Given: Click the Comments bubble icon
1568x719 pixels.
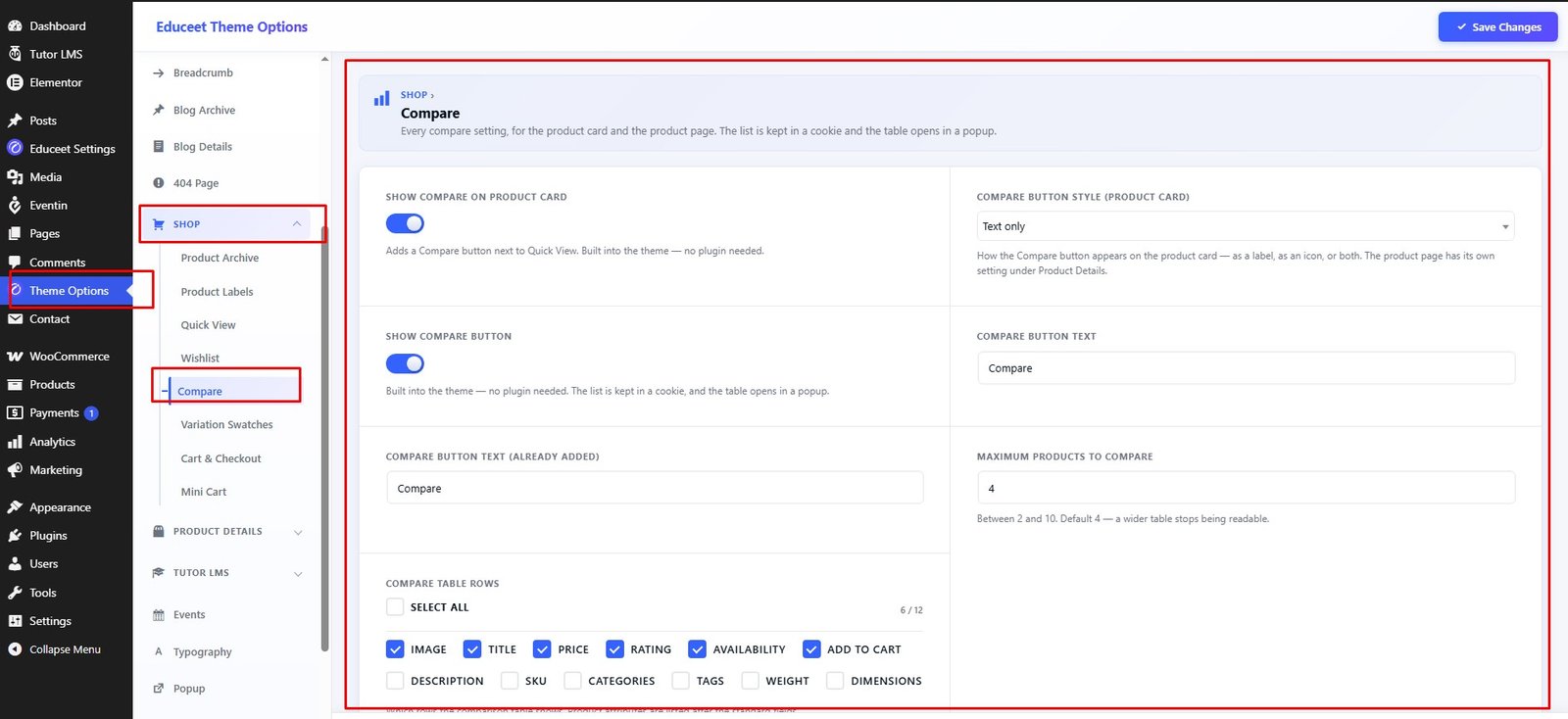Looking at the screenshot, I should (x=15, y=263).
